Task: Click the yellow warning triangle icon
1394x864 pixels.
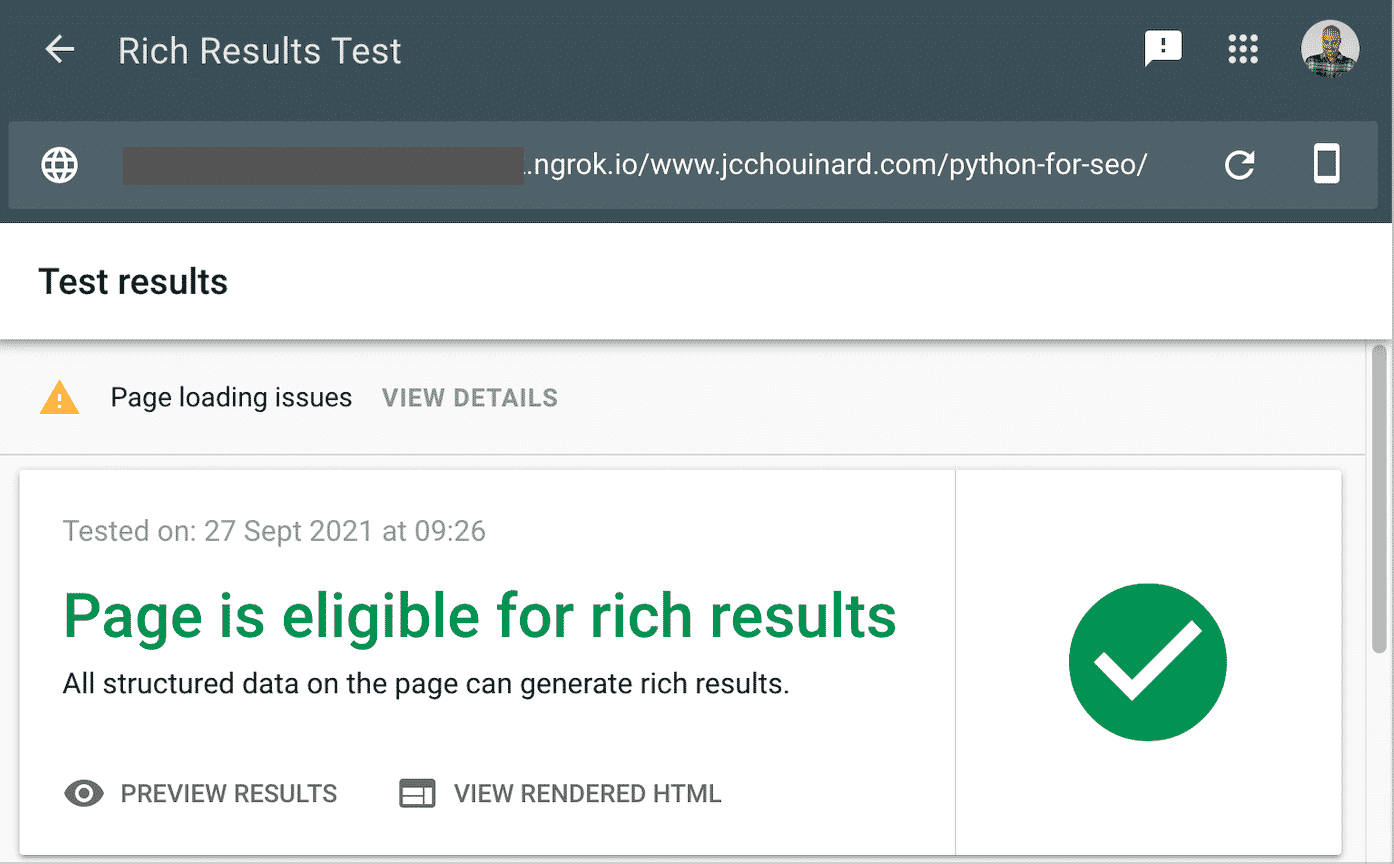Action: click(x=60, y=398)
